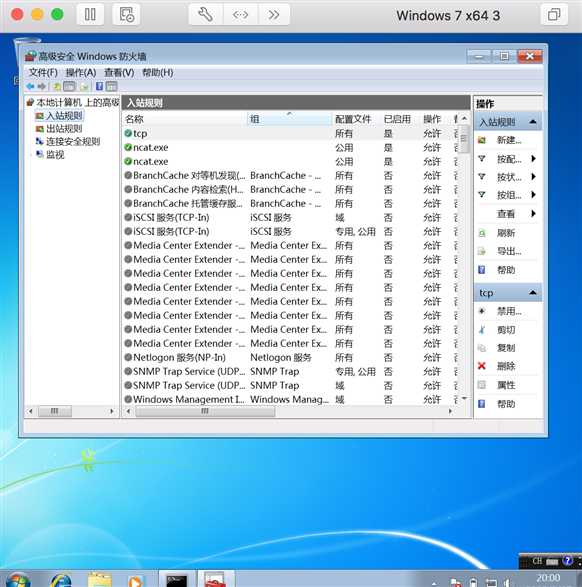Collapse the tcp actions section

click(x=533, y=293)
